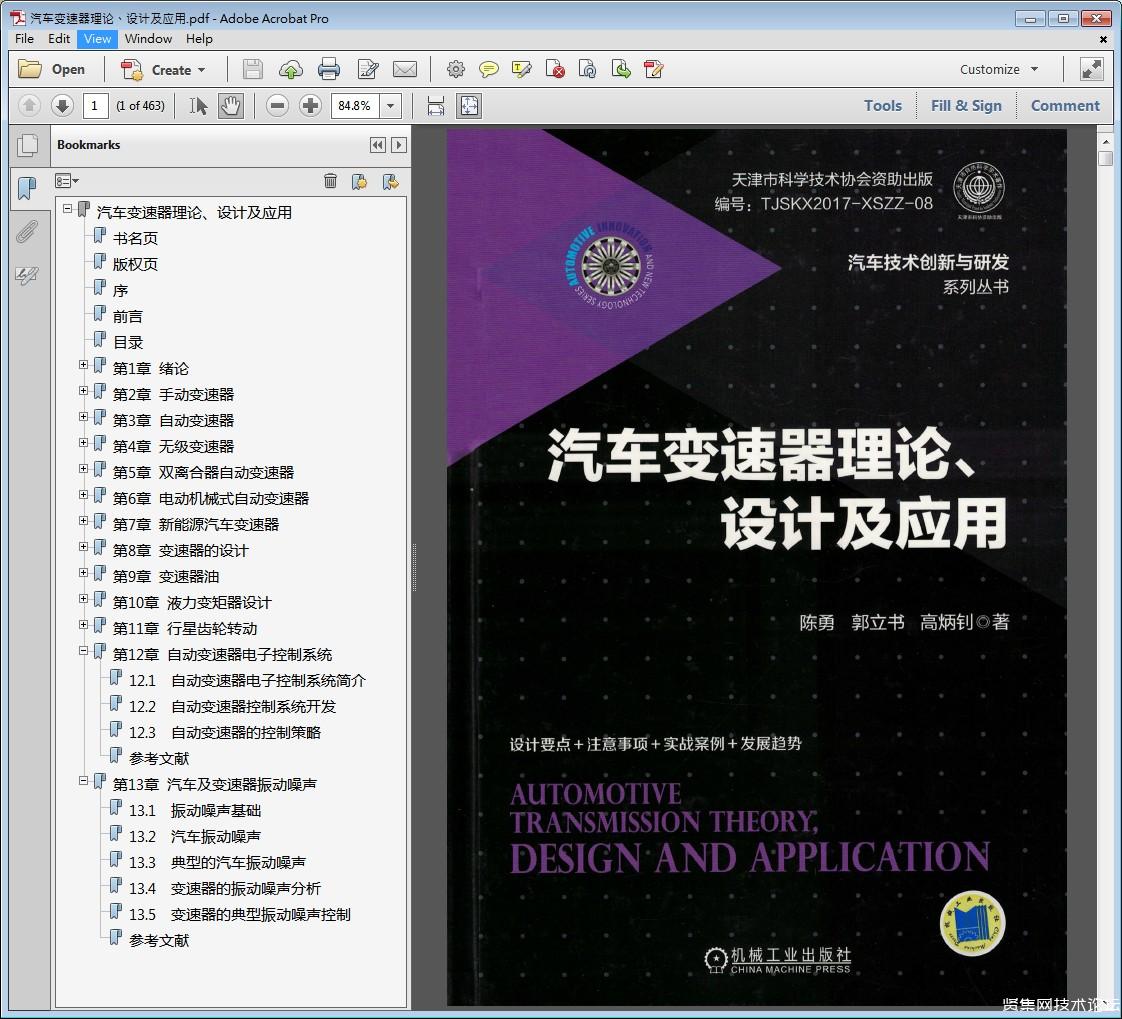Image resolution: width=1122 pixels, height=1019 pixels.
Task: Open the Comment pane
Action: point(1065,105)
